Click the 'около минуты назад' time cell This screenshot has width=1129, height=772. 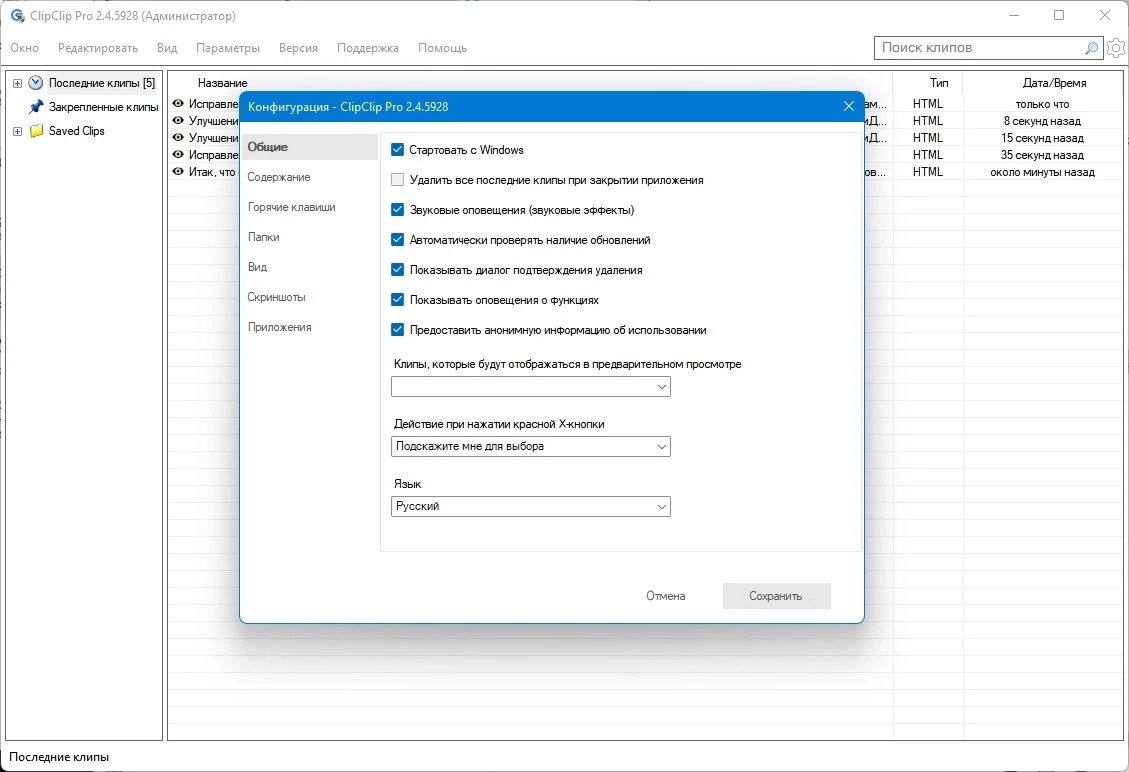pos(1042,172)
